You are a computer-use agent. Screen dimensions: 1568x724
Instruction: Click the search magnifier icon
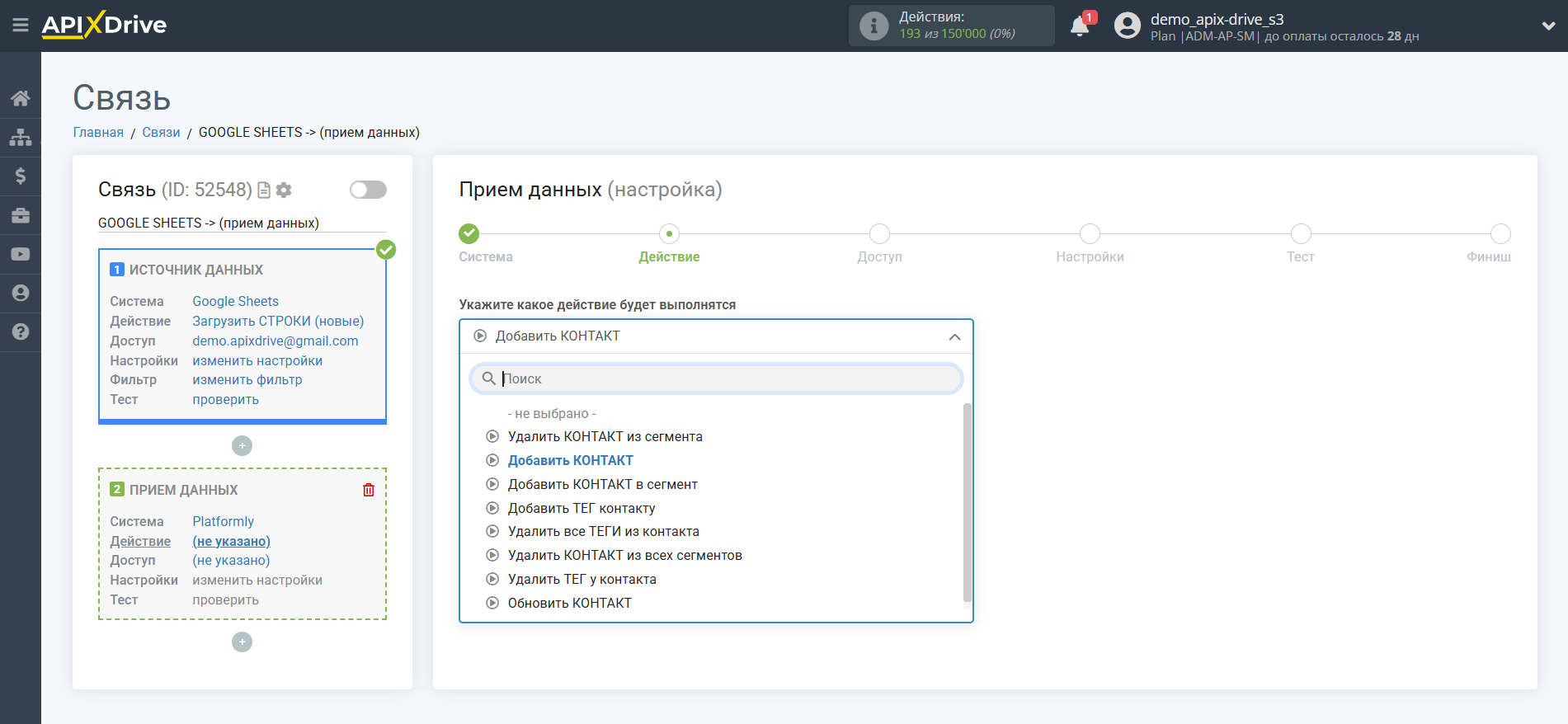[x=488, y=378]
